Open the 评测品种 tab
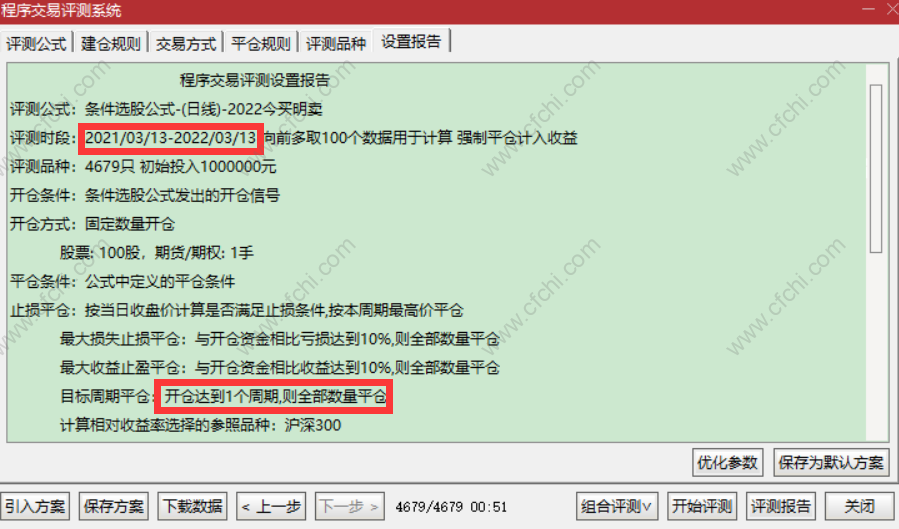The image size is (899, 529). pyautogui.click(x=336, y=44)
